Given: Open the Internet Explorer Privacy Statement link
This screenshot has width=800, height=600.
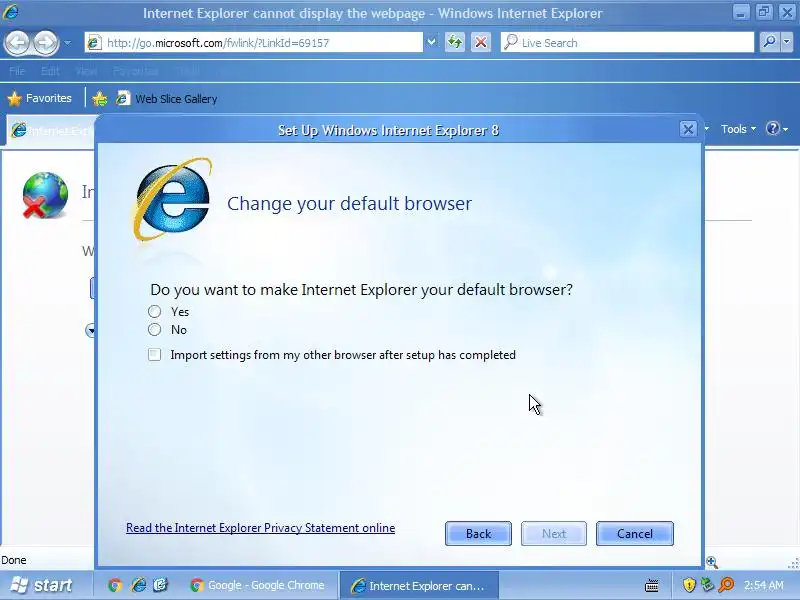Looking at the screenshot, I should (x=260, y=528).
